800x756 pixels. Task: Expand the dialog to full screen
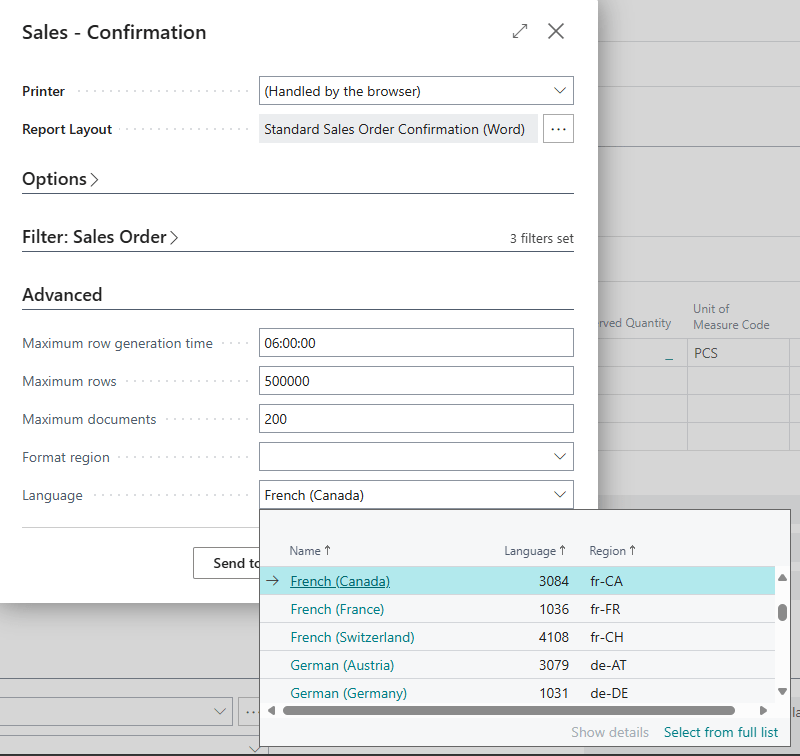coord(520,32)
